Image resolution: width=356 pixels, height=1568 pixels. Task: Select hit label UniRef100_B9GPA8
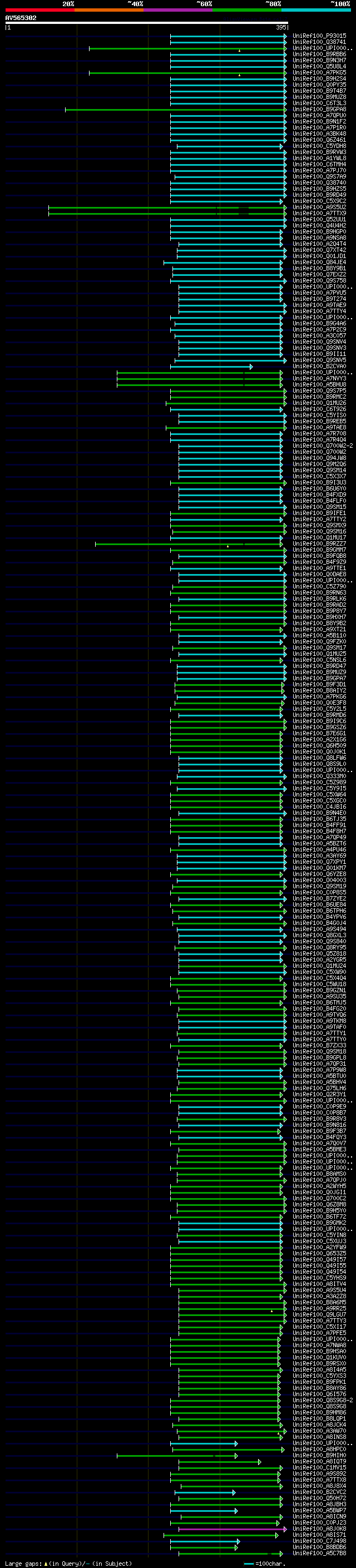319,110
